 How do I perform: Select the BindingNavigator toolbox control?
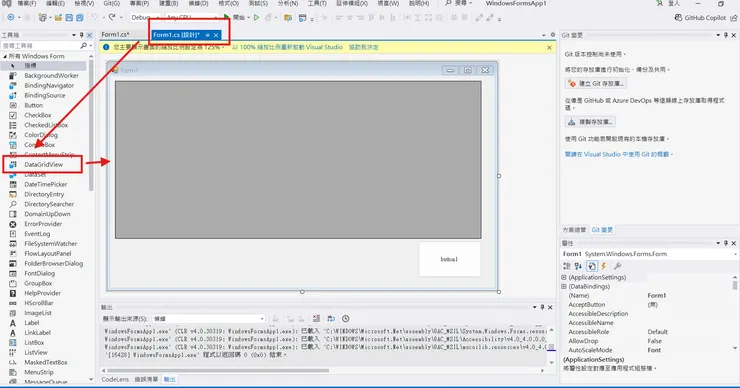49,85
